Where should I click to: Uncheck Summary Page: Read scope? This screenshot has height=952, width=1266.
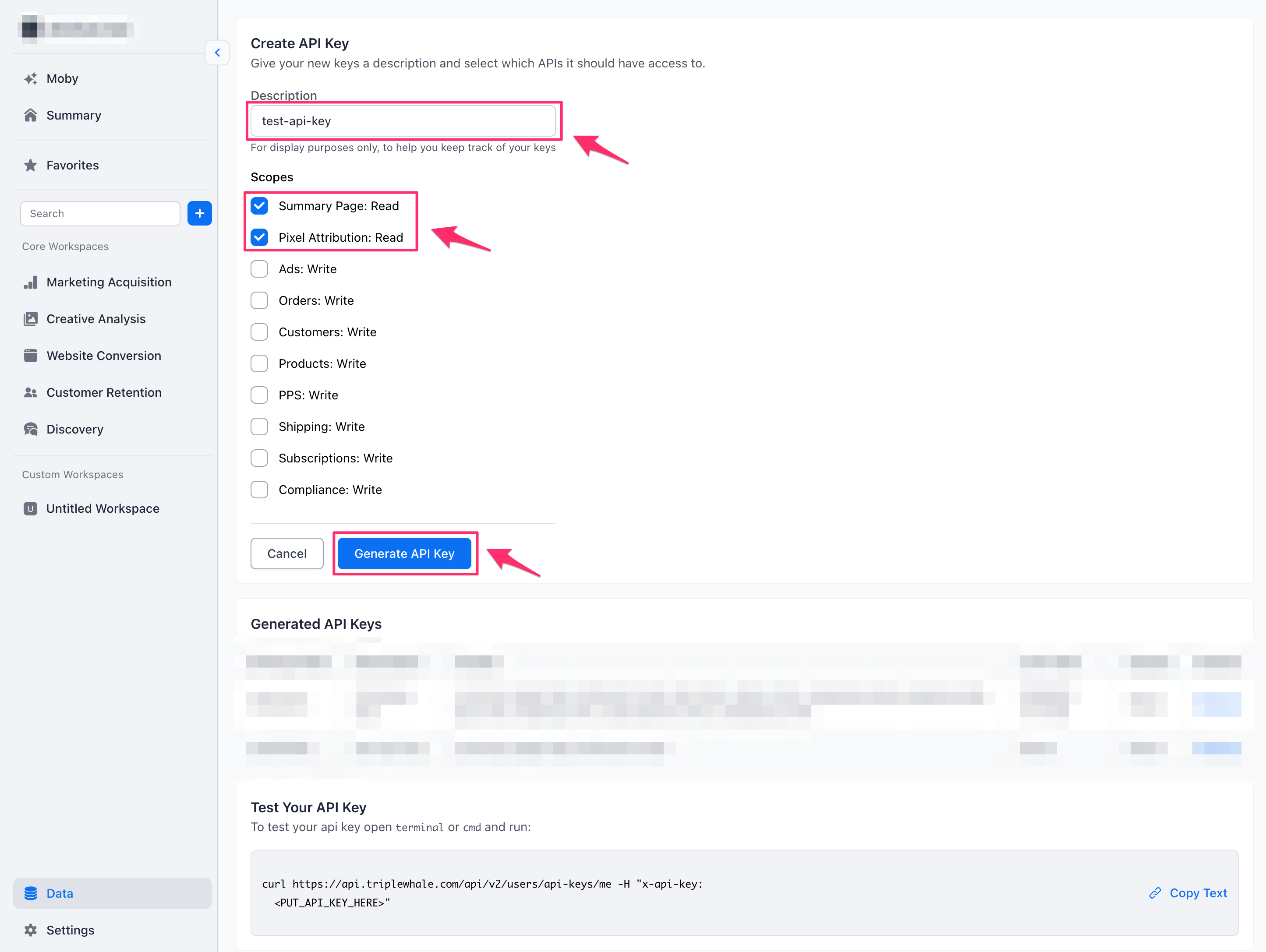(x=259, y=206)
